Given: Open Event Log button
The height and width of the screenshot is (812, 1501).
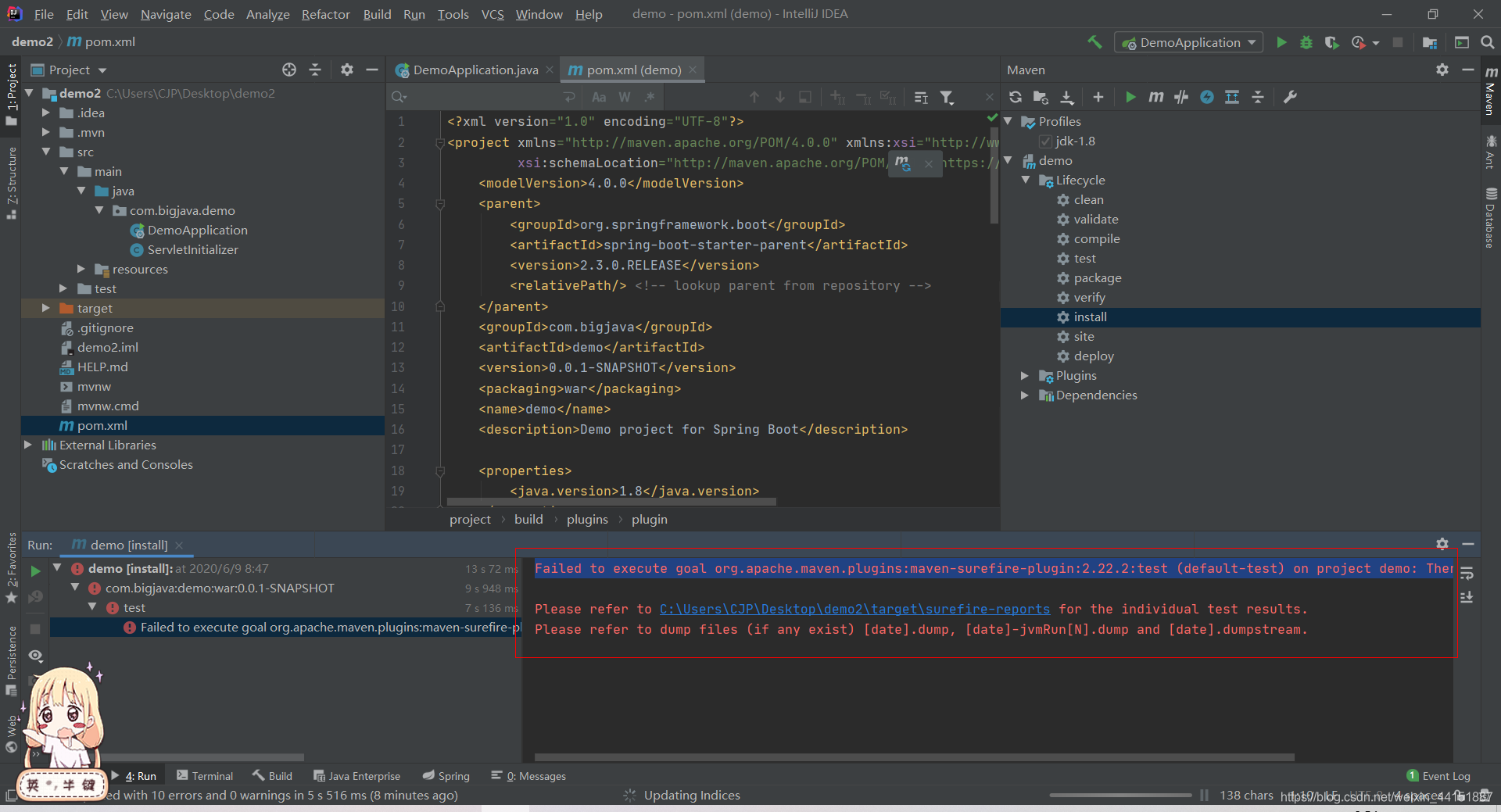Looking at the screenshot, I should coord(1438,776).
